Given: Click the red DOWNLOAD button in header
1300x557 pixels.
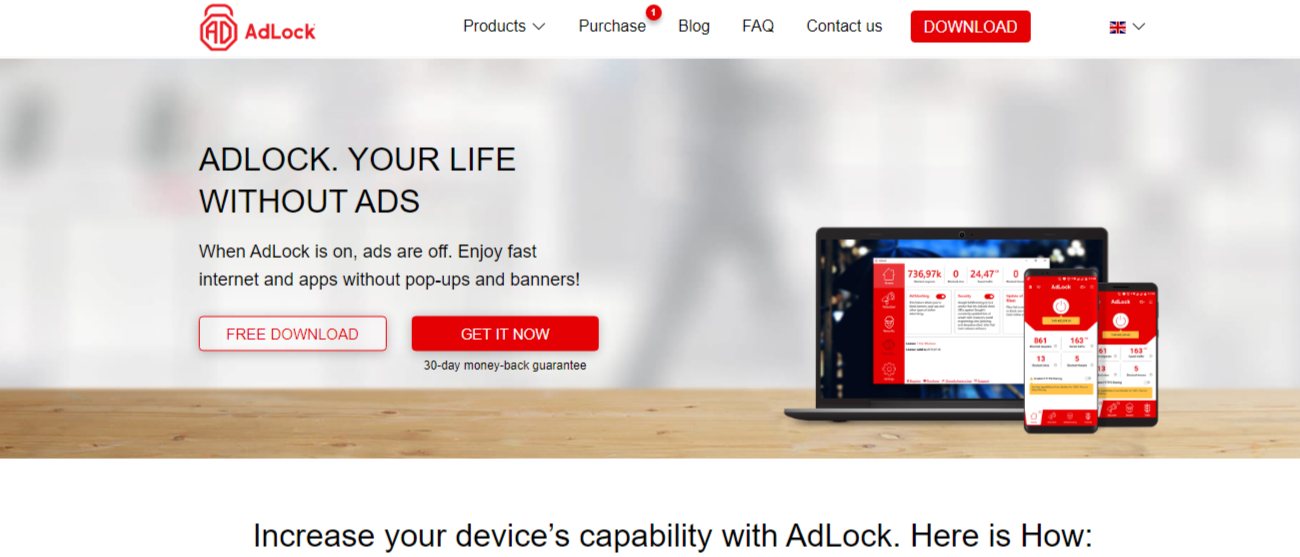Looking at the screenshot, I should pyautogui.click(x=970, y=27).
